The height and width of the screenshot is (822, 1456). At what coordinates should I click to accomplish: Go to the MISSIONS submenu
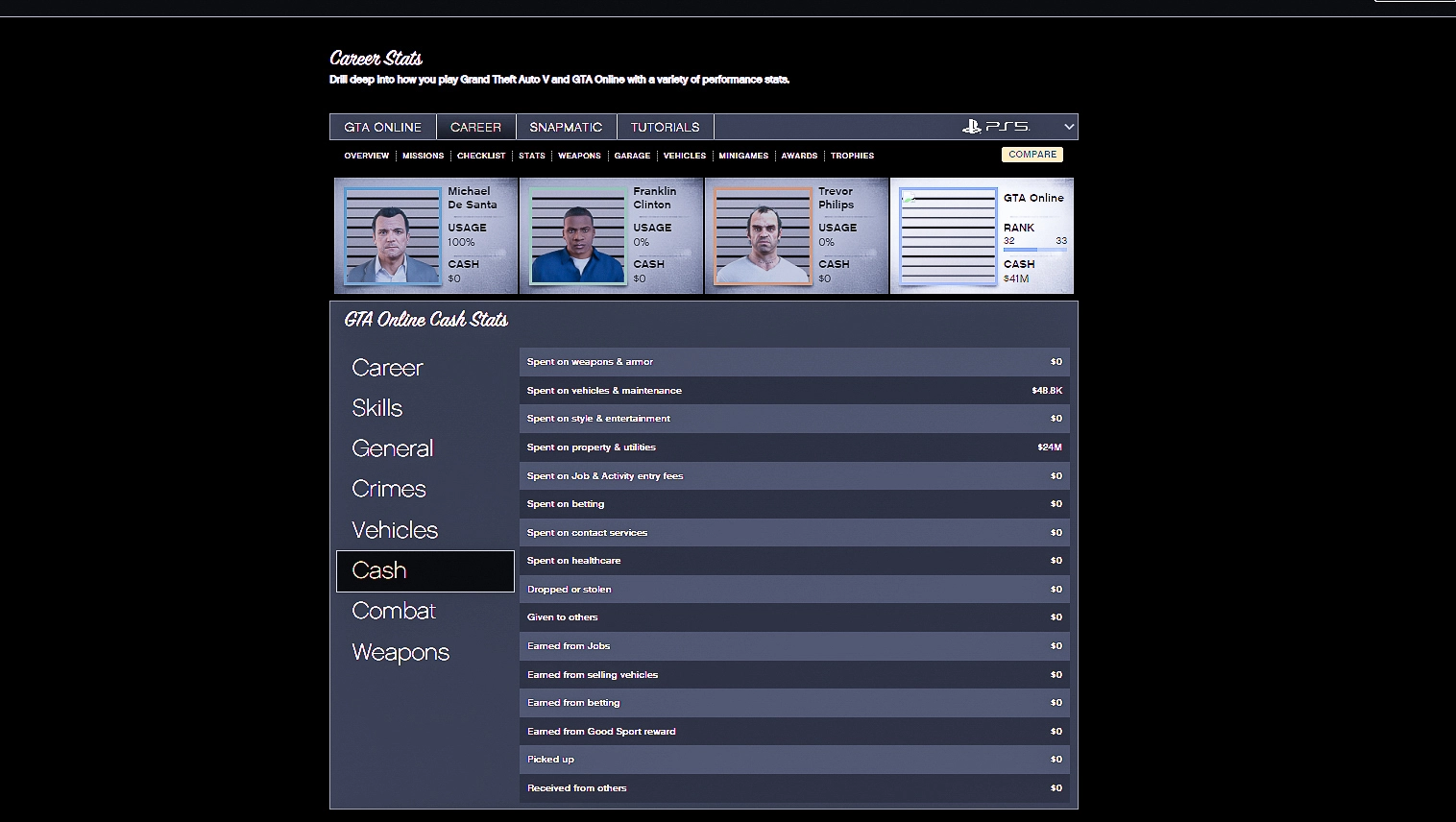423,156
